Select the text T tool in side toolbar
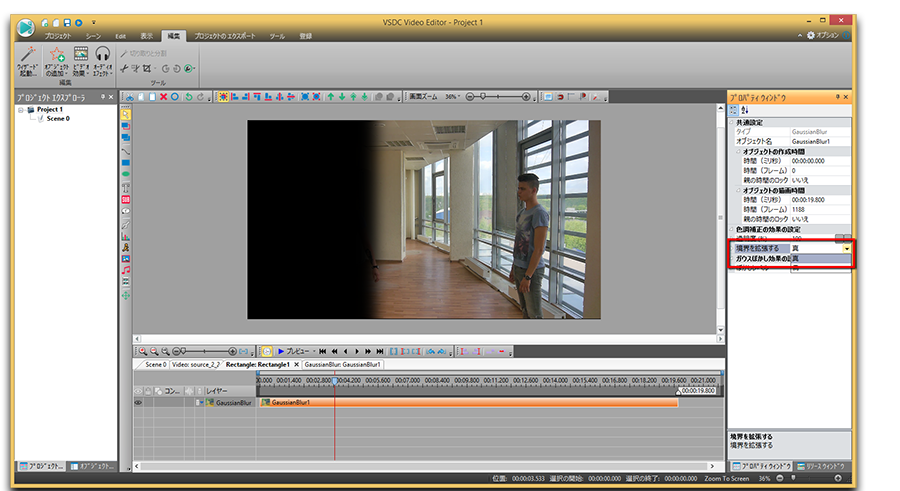The width and height of the screenshot is (900, 491). (126, 188)
